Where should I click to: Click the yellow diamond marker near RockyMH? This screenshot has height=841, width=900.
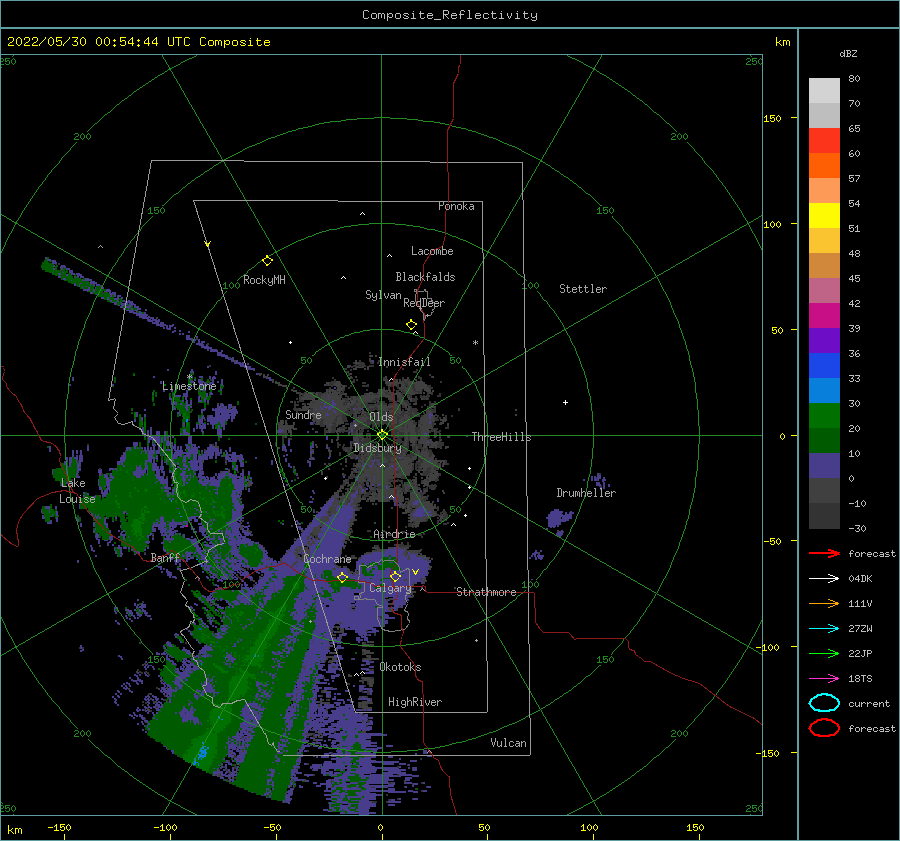pyautogui.click(x=267, y=261)
